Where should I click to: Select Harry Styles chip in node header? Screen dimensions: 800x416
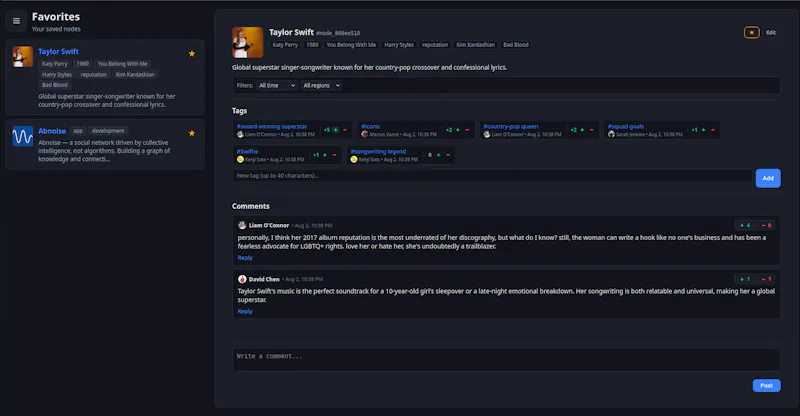coord(399,45)
